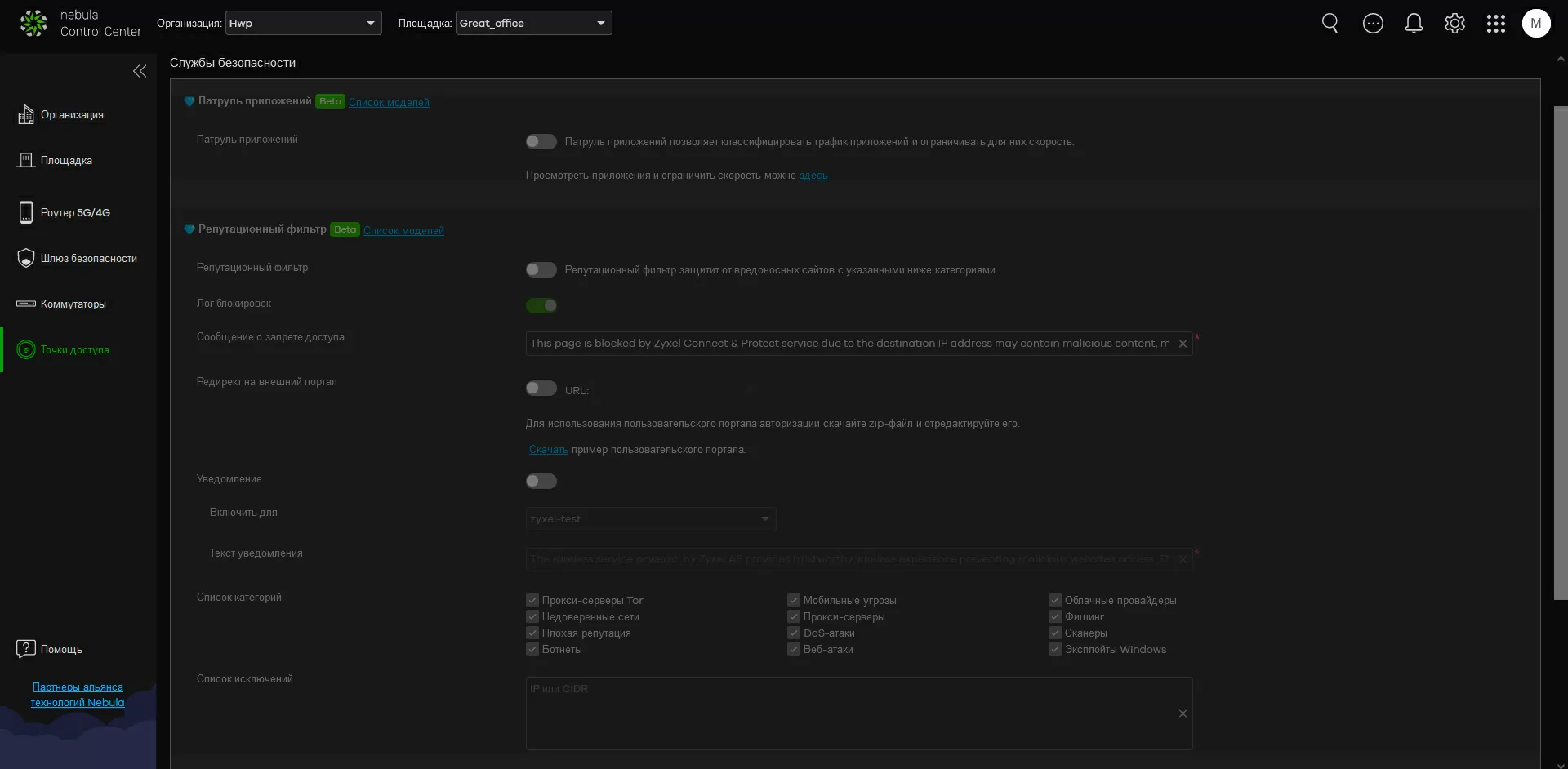Viewport: 1568px width, 769px height.
Task: Click the Точки доступа wifi icon
Action: (26, 349)
